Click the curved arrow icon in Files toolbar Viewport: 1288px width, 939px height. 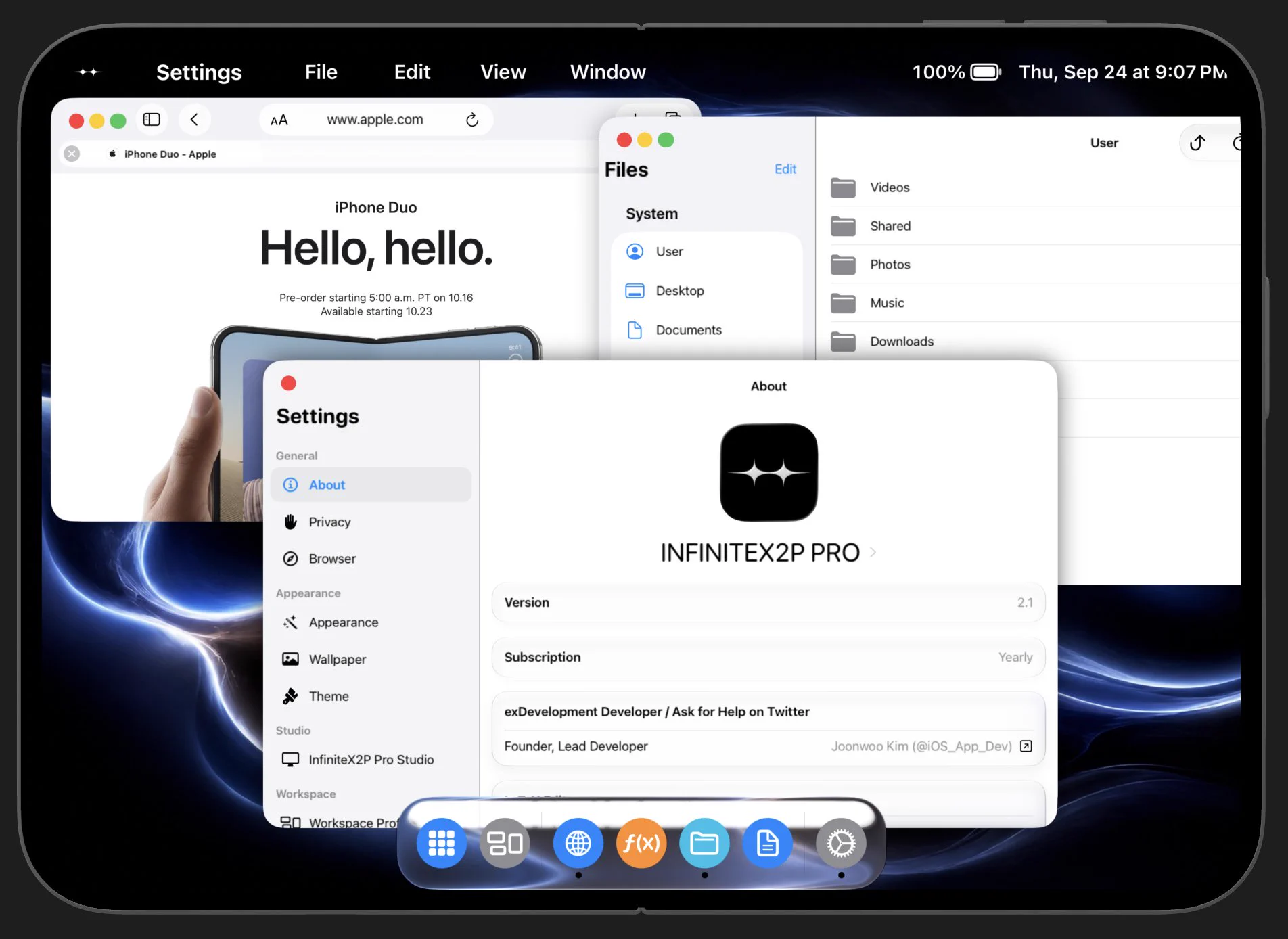(1197, 143)
